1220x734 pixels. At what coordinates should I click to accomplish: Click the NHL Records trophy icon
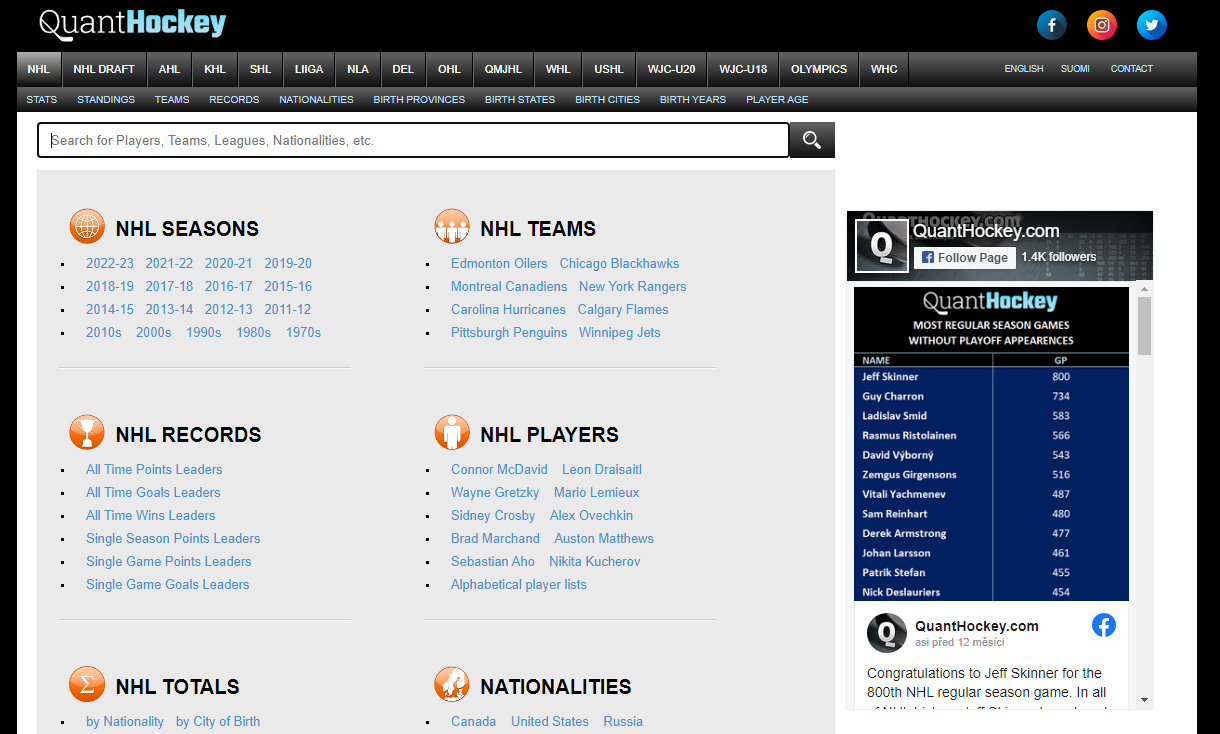click(x=87, y=432)
